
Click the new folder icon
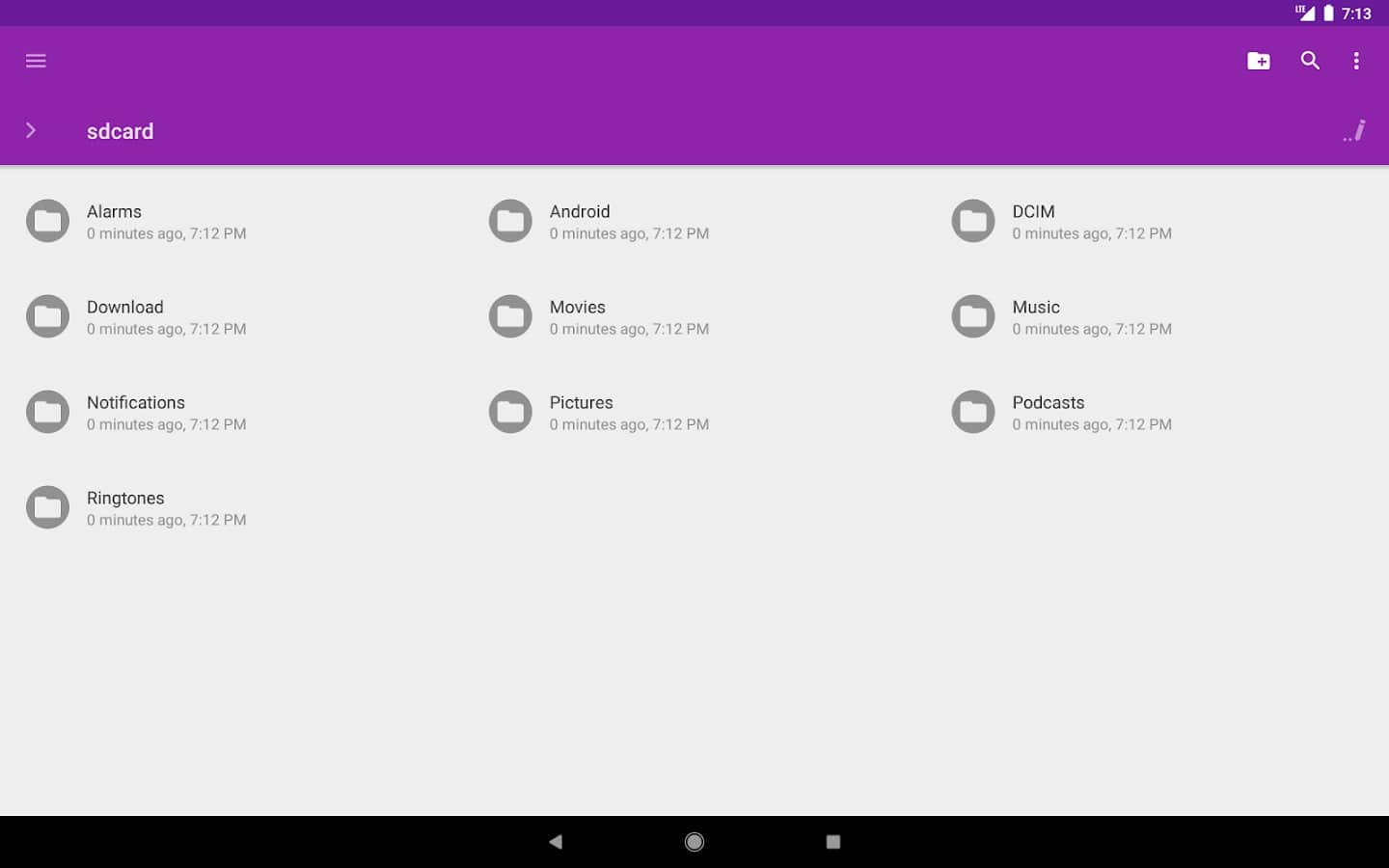coord(1259,61)
